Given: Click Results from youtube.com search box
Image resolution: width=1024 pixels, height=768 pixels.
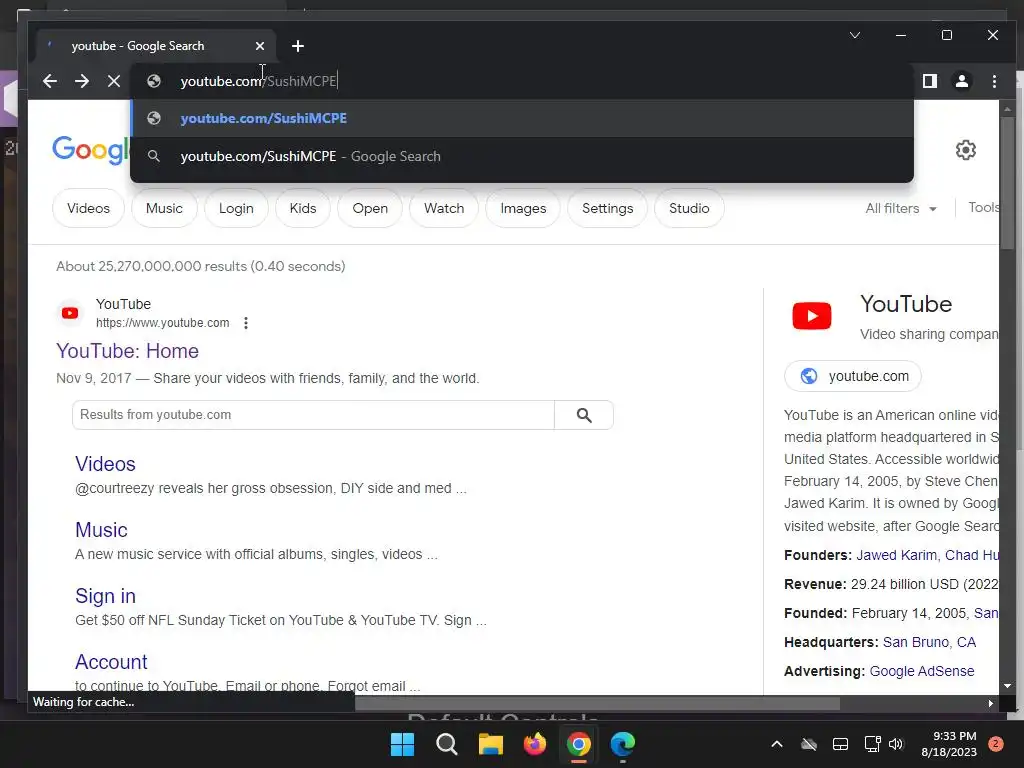Looking at the screenshot, I should pos(313,415).
